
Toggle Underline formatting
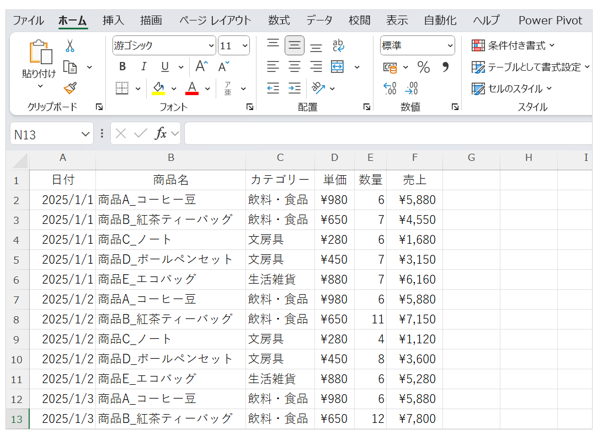(x=165, y=67)
